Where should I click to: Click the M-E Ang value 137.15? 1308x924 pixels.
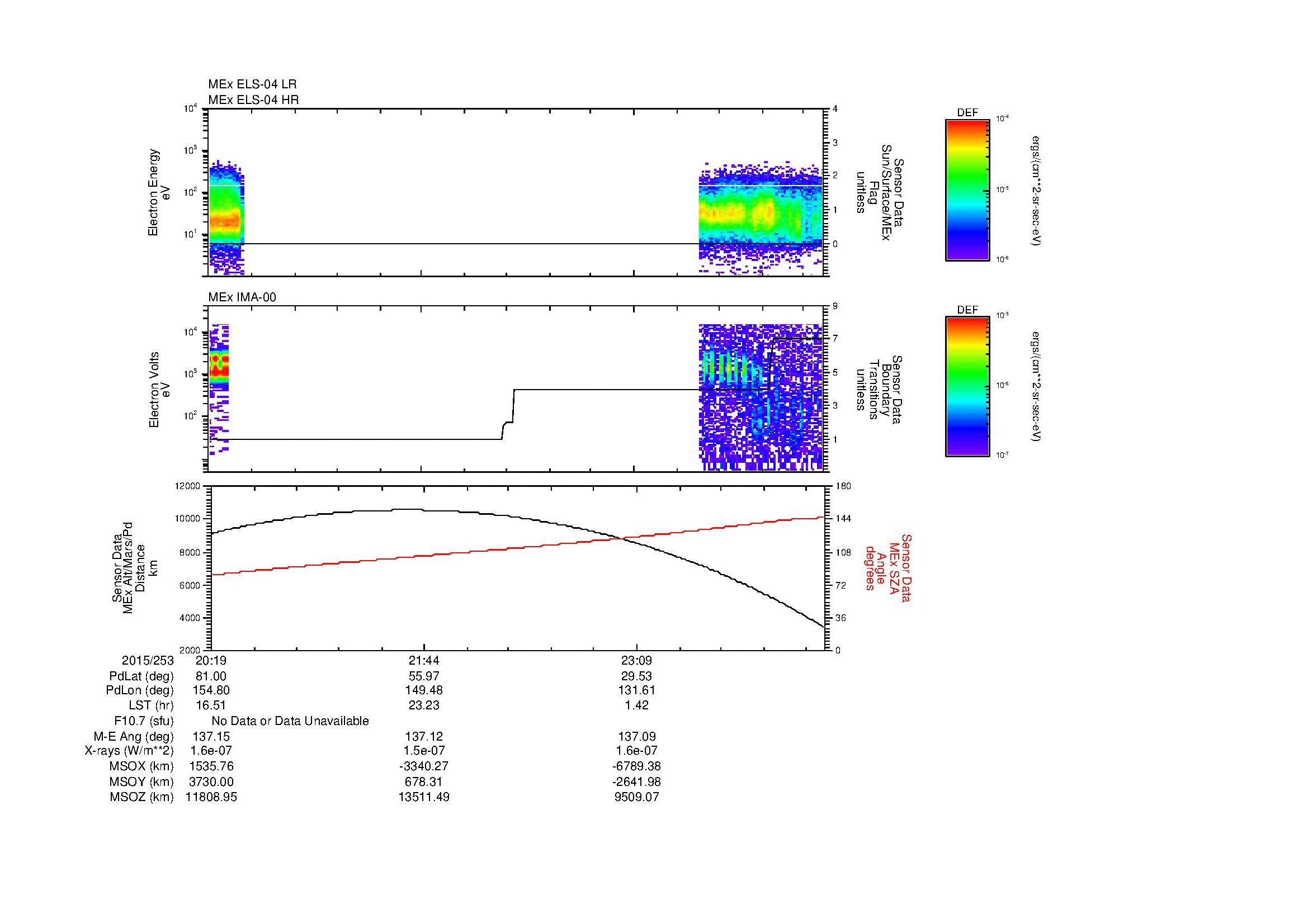coord(211,737)
